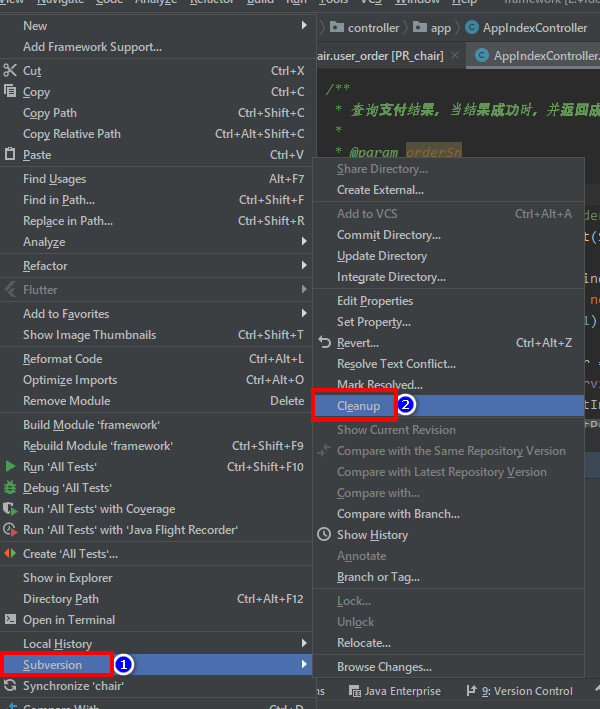
Task: Click the Run with Coverage shield icon
Action: coord(10,508)
